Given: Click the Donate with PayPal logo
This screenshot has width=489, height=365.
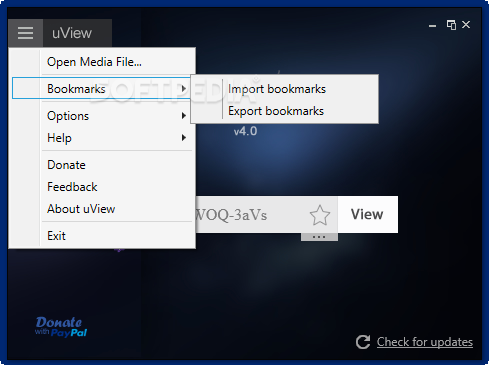Looking at the screenshot, I should click(61, 327).
